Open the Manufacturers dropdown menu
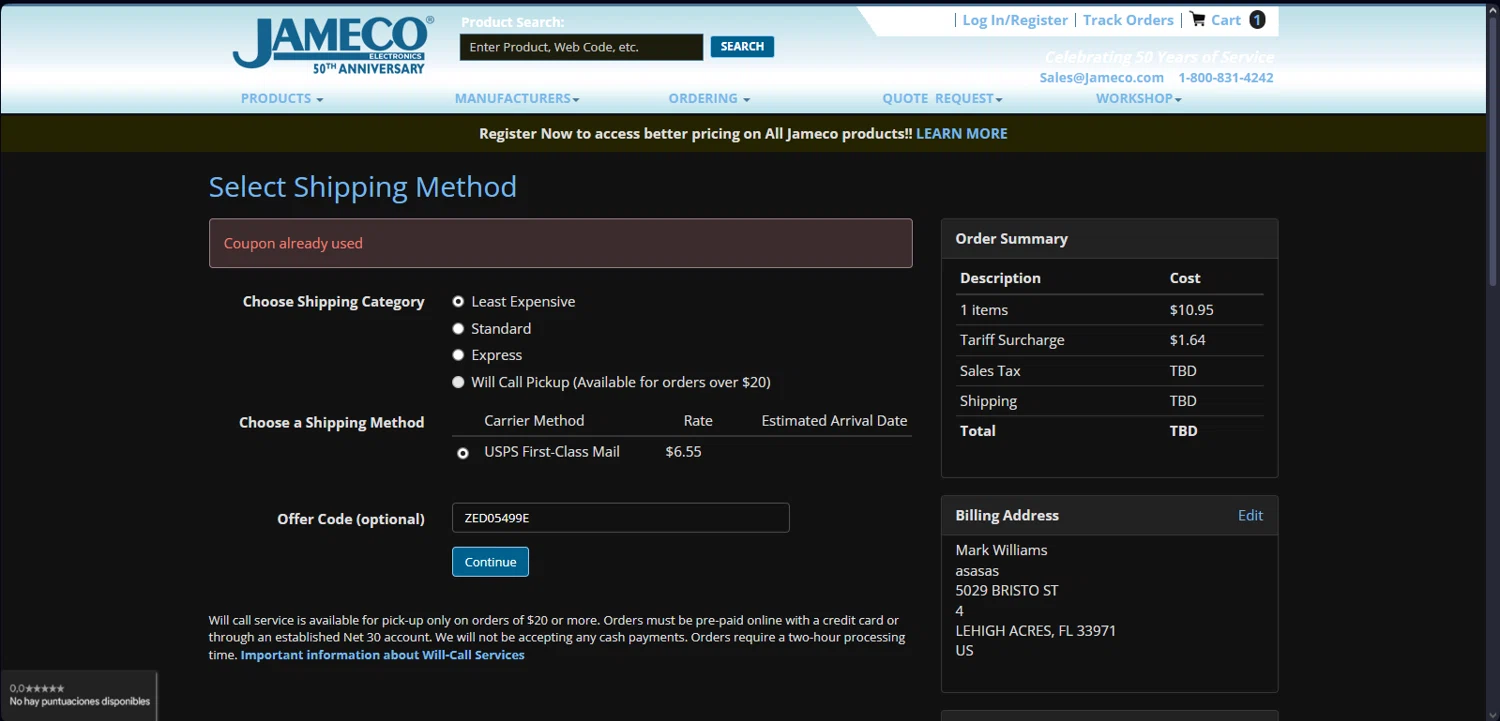This screenshot has height=721, width=1500. (x=516, y=98)
